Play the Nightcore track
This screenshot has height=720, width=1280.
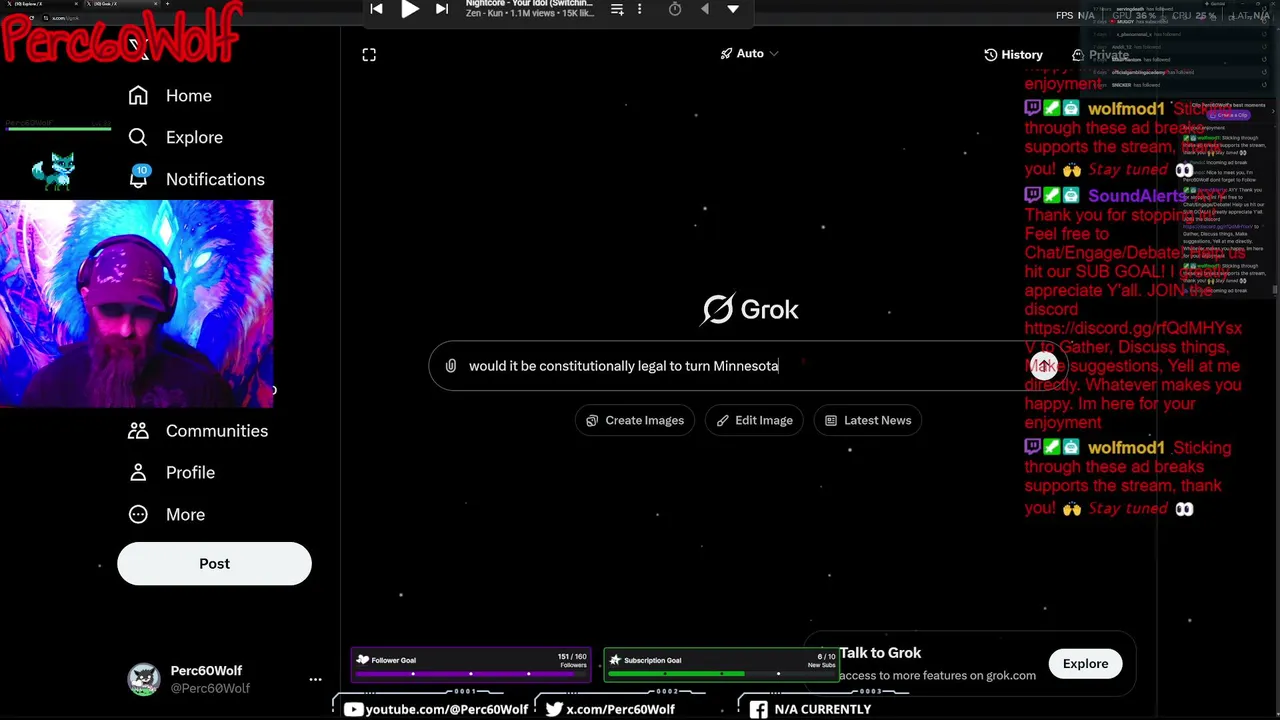(410, 9)
